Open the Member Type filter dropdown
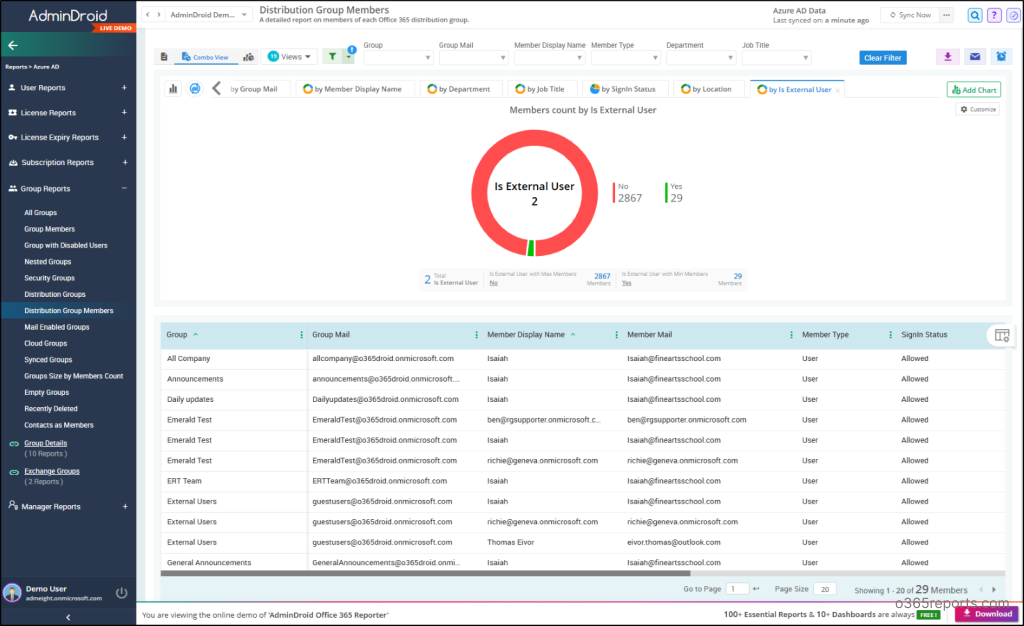This screenshot has width=1024, height=626. pos(625,57)
